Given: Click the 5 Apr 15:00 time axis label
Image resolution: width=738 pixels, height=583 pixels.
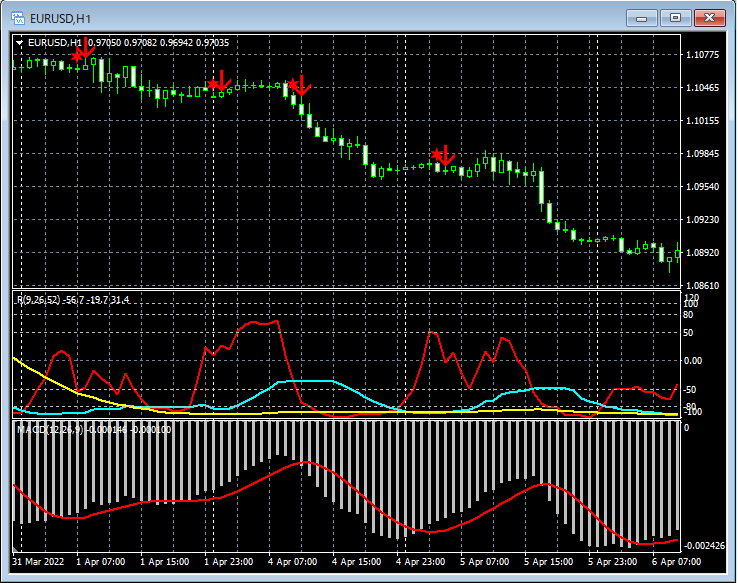Looking at the screenshot, I should (547, 562).
